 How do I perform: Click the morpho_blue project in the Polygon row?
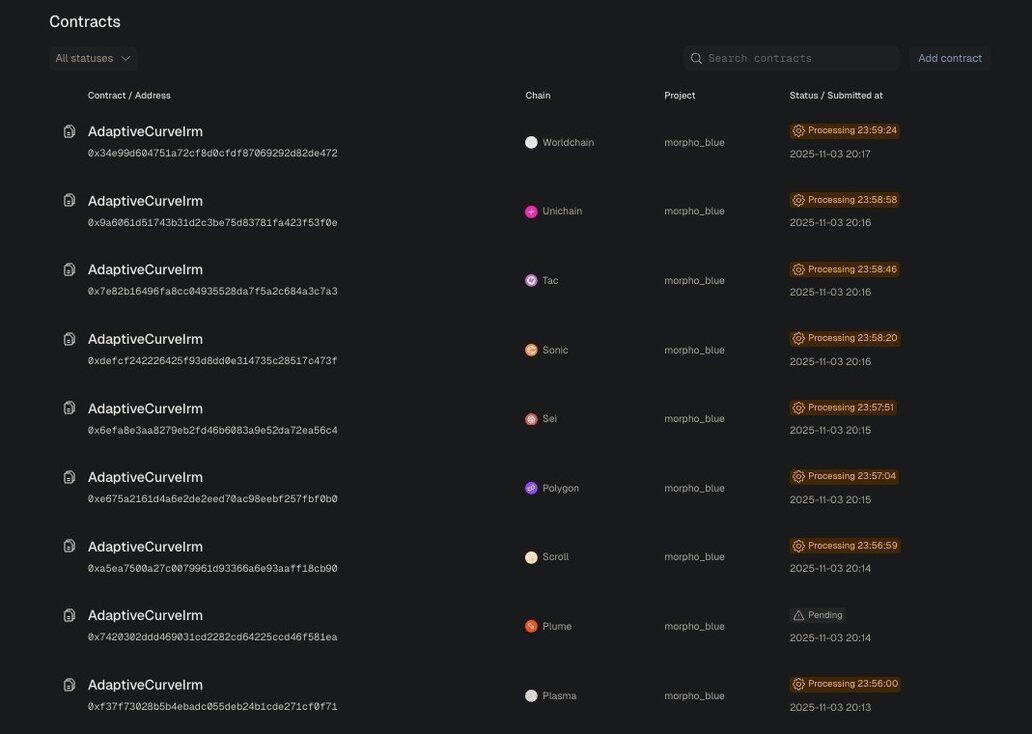[694, 488]
